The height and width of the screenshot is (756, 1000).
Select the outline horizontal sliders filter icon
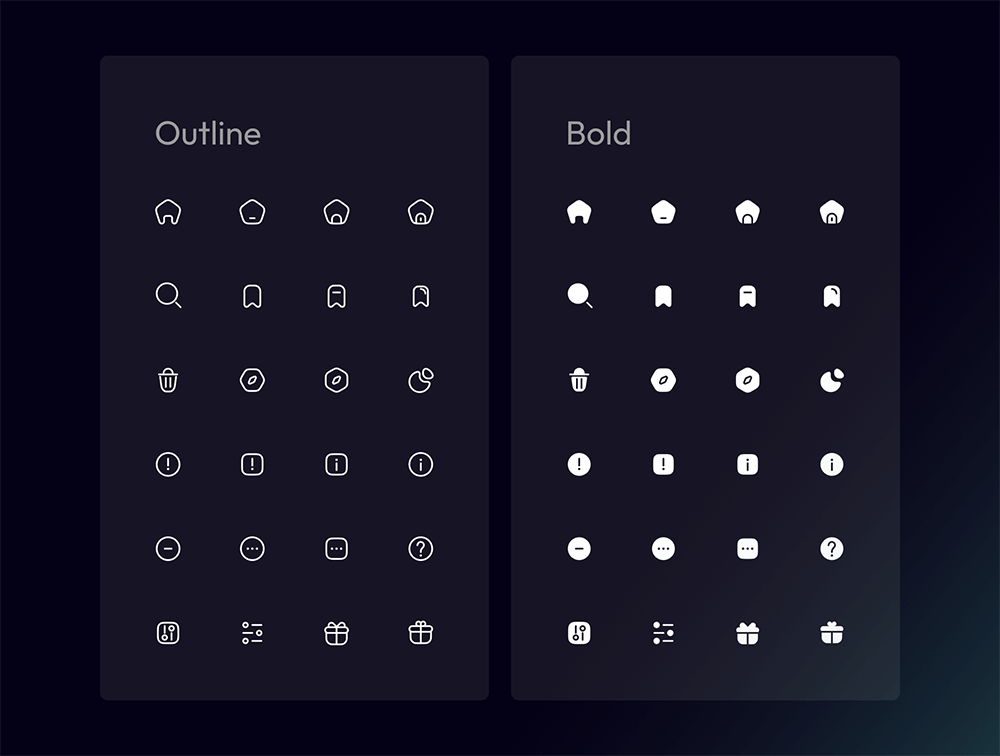(x=252, y=632)
